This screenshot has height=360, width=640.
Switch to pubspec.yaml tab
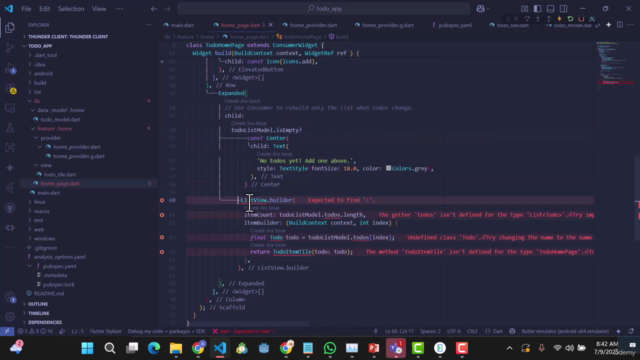coord(455,25)
